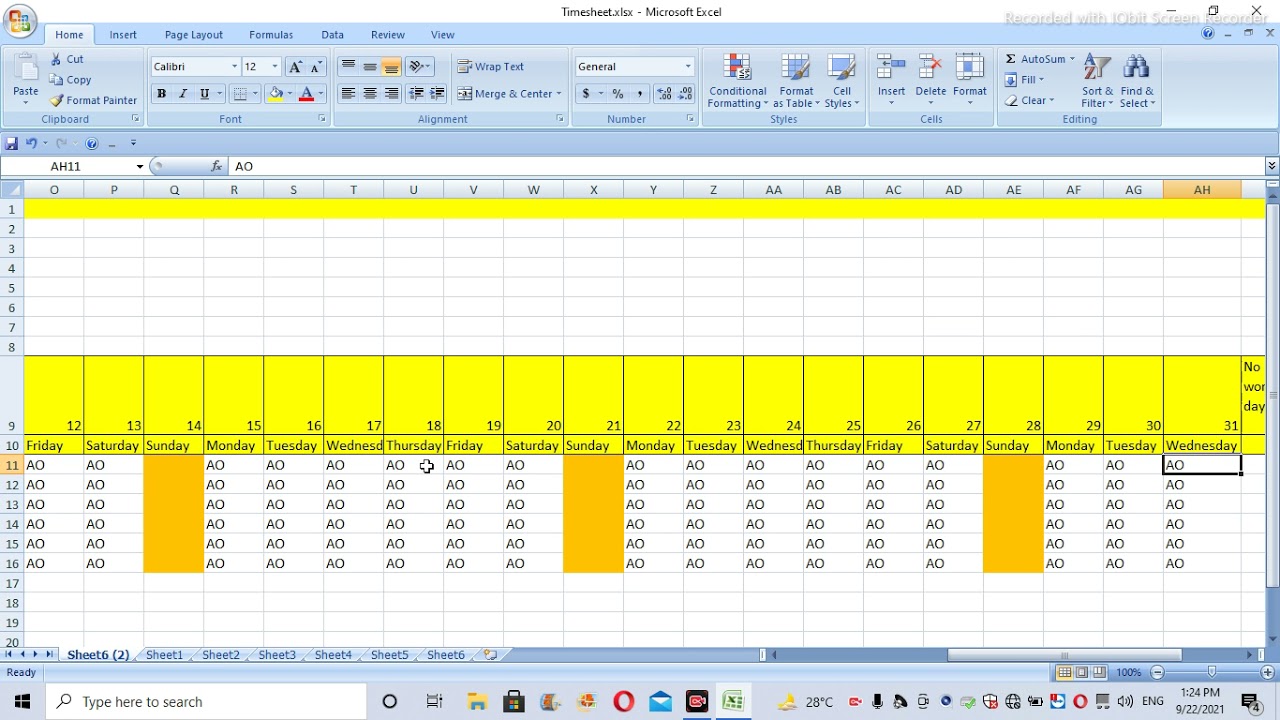Switch to the Review ribbon tab
The width and height of the screenshot is (1280, 720).
(388, 35)
